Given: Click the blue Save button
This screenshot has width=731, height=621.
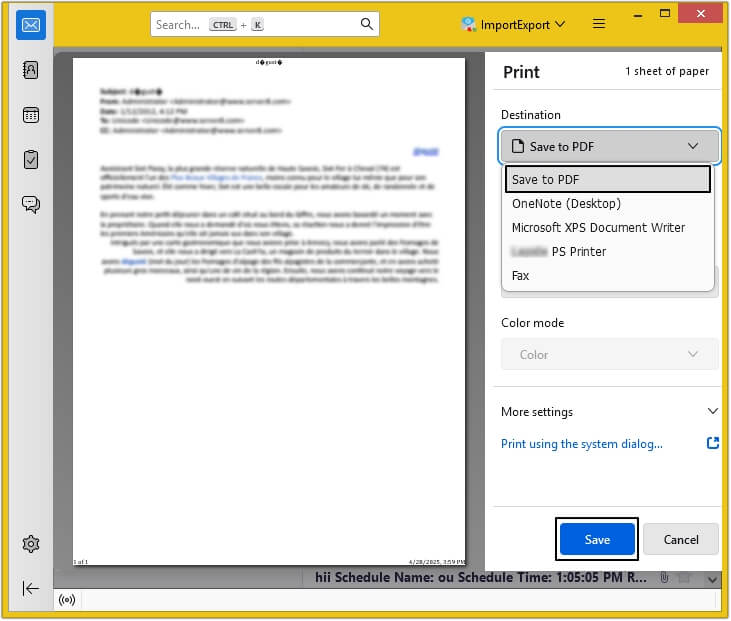Looking at the screenshot, I should [597, 539].
